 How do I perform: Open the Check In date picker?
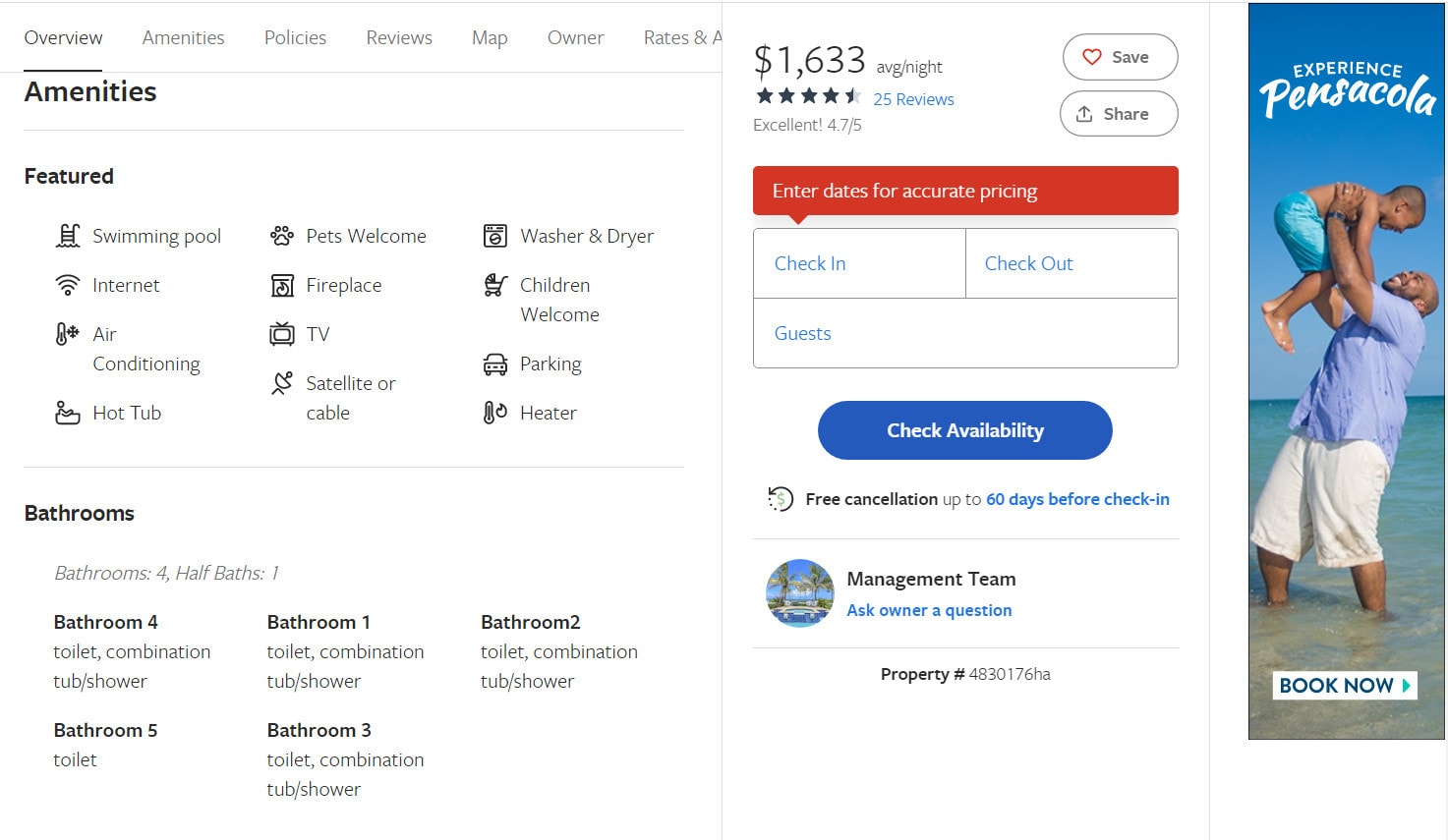point(859,263)
